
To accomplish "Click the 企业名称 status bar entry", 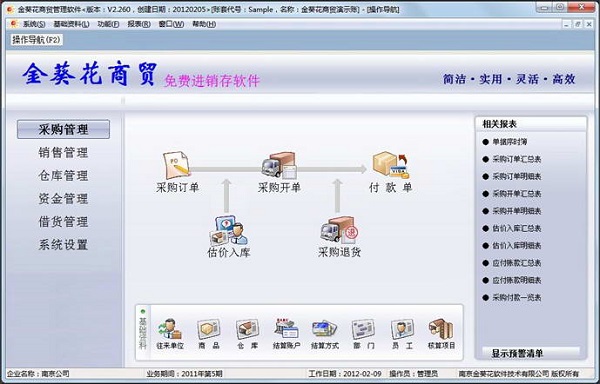I will click(39, 374).
